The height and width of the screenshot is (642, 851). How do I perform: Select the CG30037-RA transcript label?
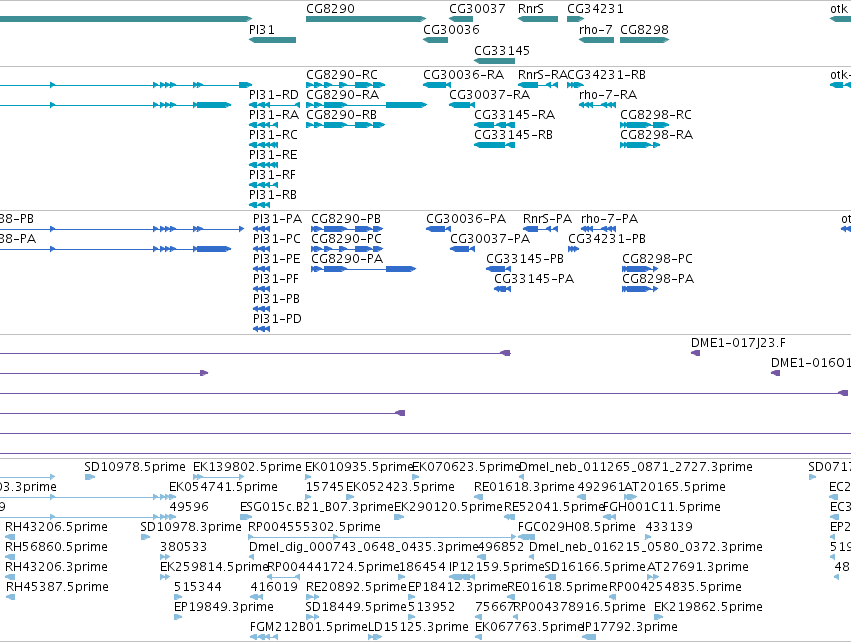[490, 94]
